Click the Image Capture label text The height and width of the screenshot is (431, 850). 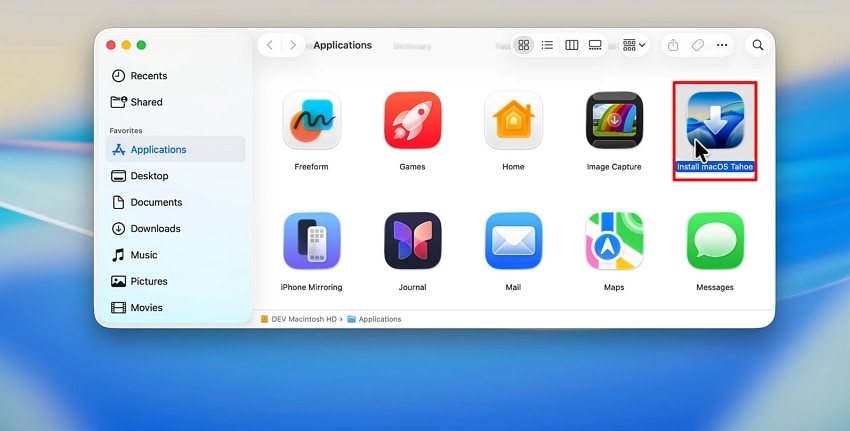[614, 167]
